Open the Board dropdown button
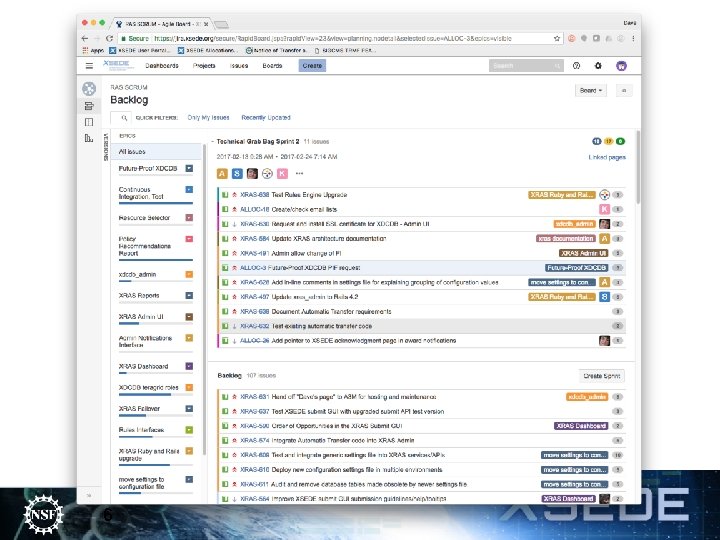720x540 pixels. [591, 90]
